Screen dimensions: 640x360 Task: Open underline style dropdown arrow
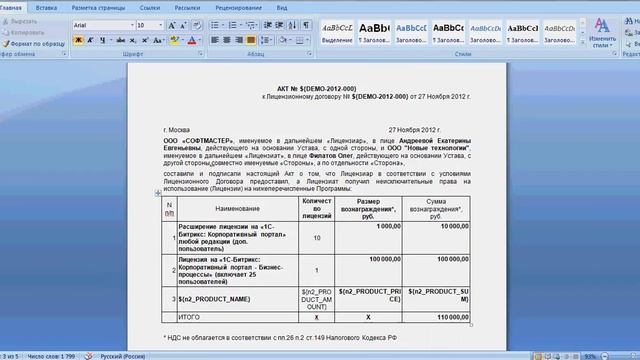click(x=111, y=40)
